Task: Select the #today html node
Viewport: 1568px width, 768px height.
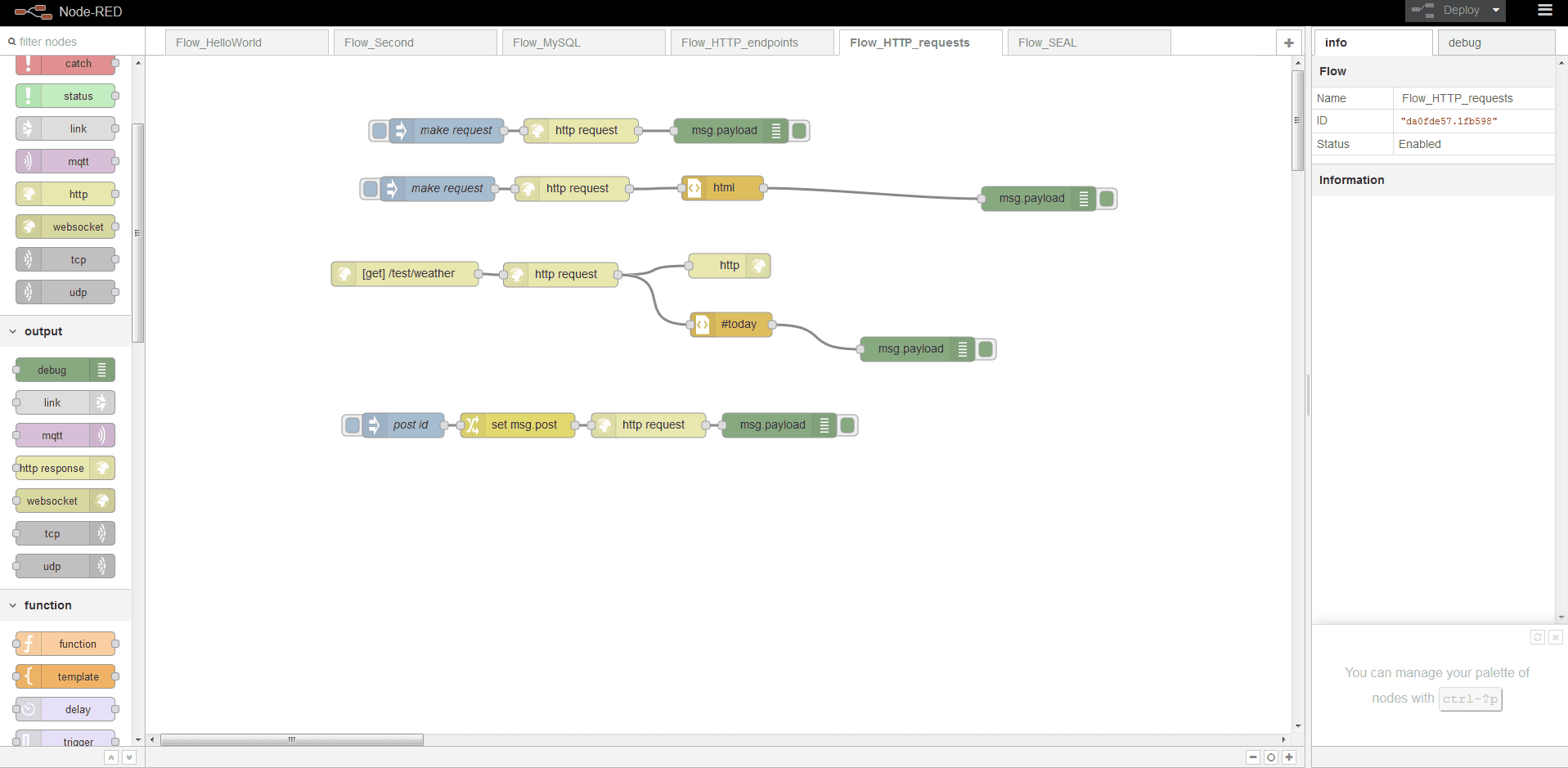Action: (x=738, y=325)
